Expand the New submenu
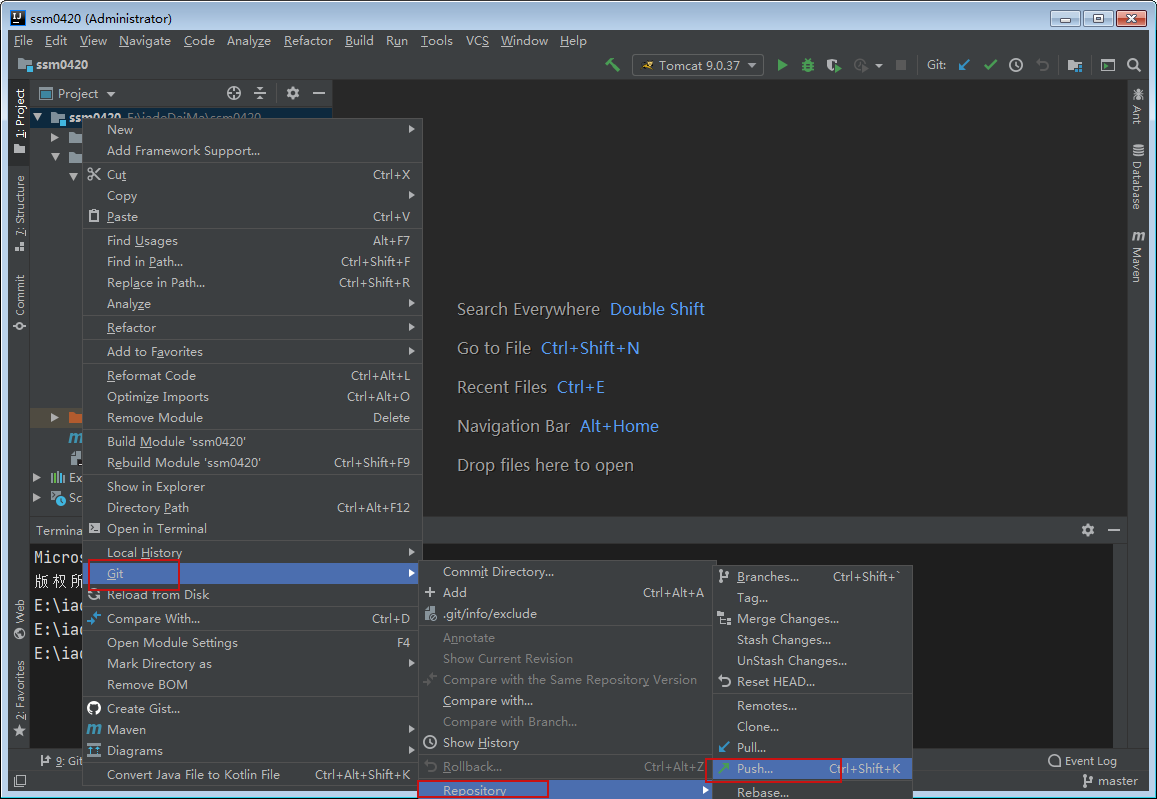 [252, 129]
